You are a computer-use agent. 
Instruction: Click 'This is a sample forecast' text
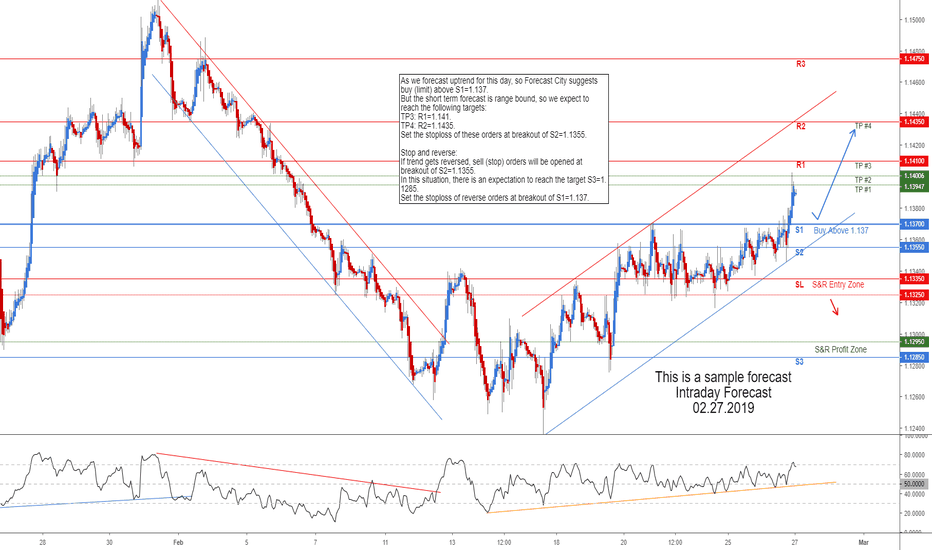tap(723, 377)
